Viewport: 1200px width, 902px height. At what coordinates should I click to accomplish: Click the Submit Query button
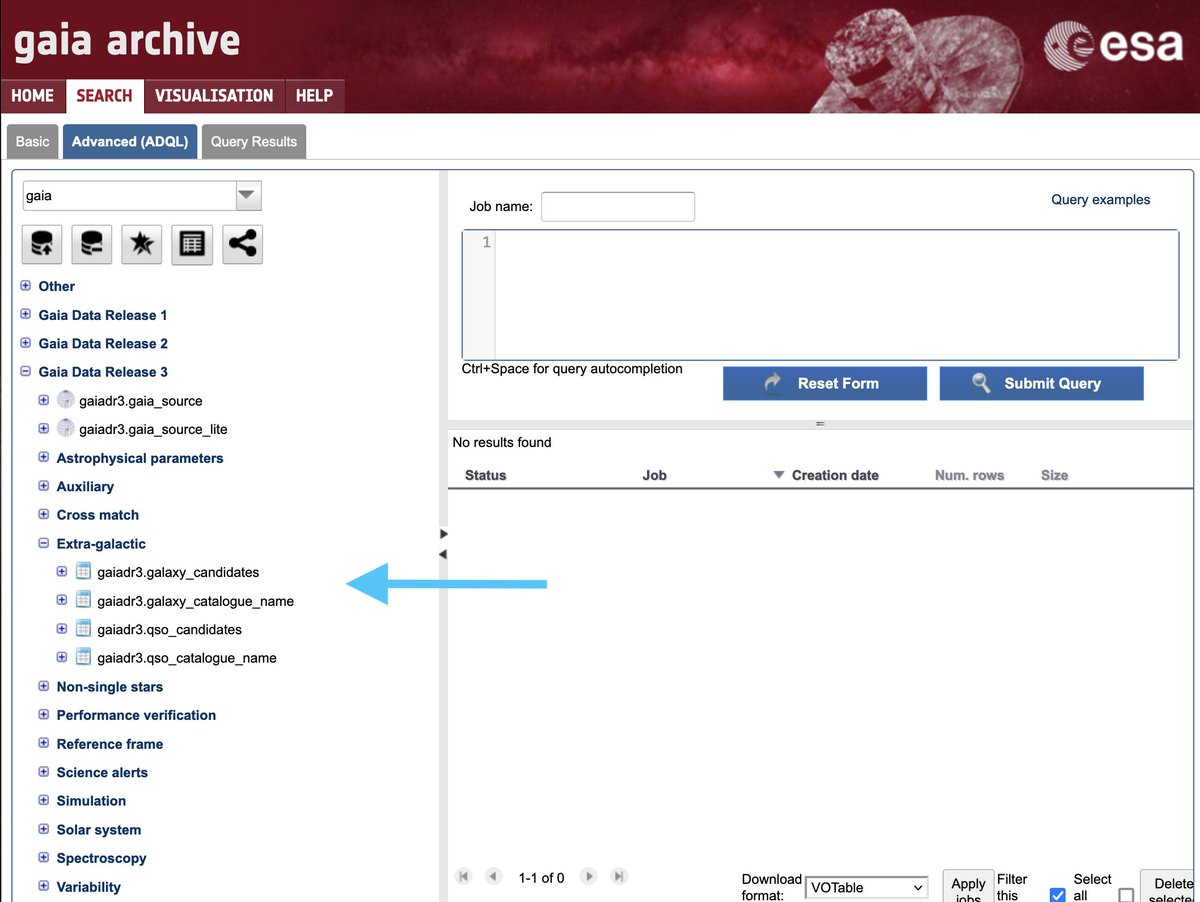[1041, 383]
